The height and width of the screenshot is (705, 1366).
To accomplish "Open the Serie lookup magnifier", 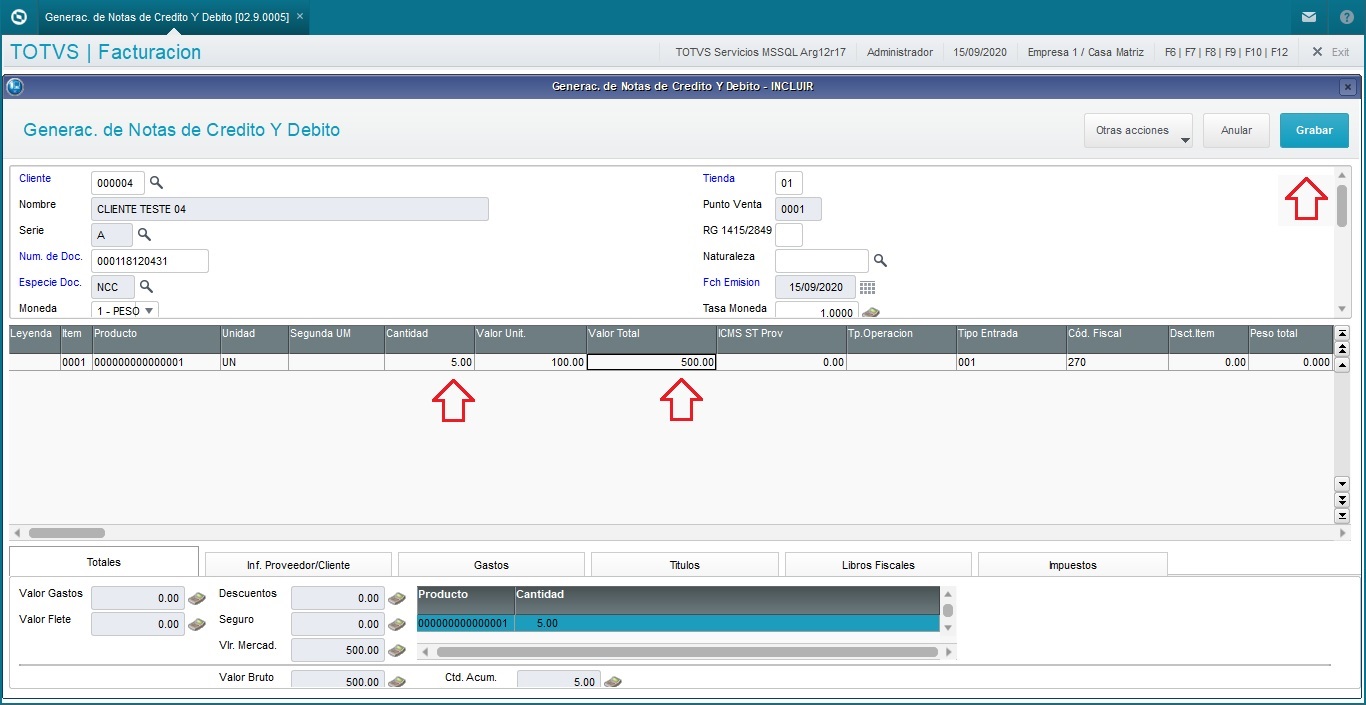I will (144, 234).
